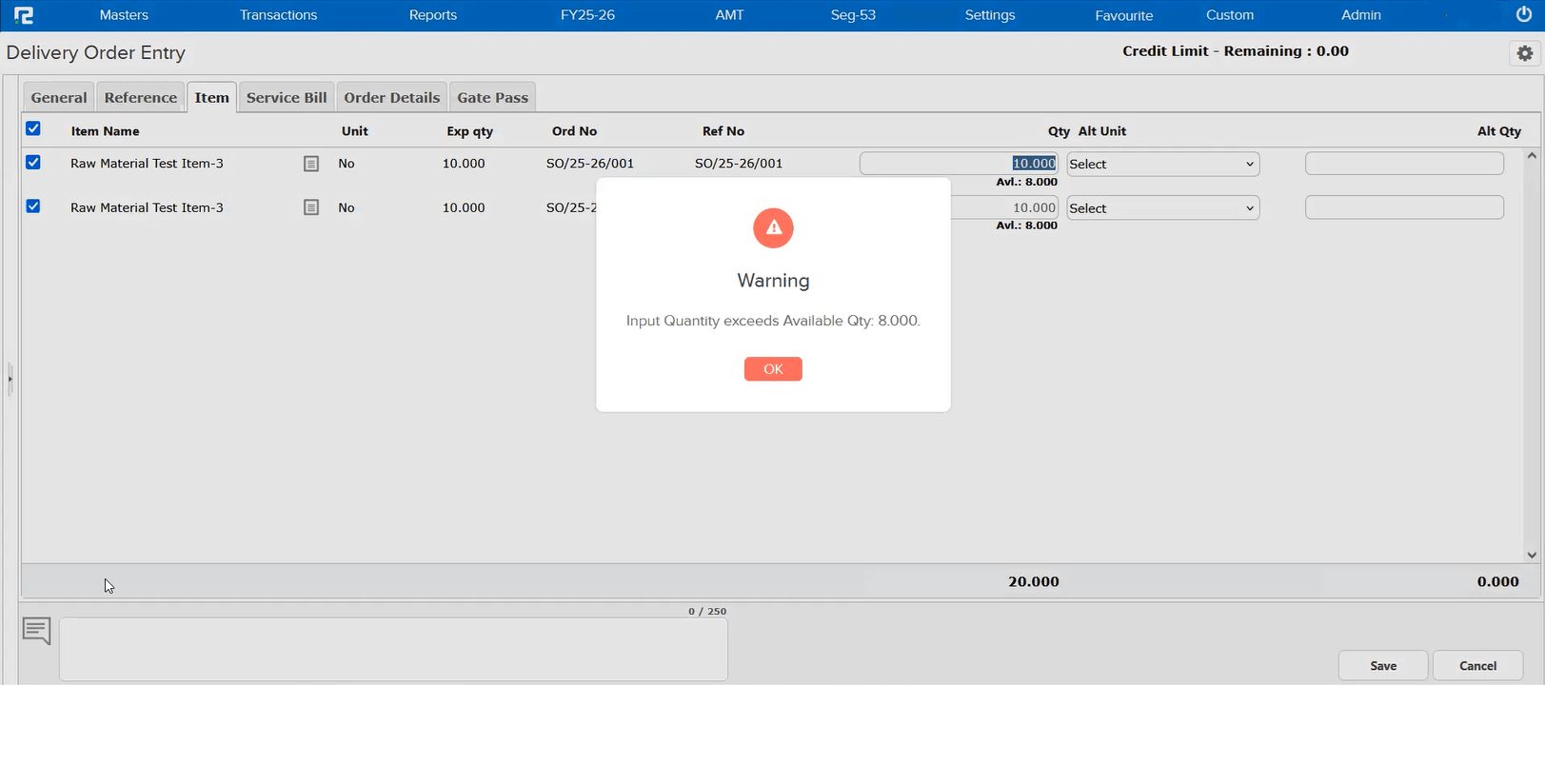Click the app logo icon in top-left

pyautogui.click(x=24, y=15)
